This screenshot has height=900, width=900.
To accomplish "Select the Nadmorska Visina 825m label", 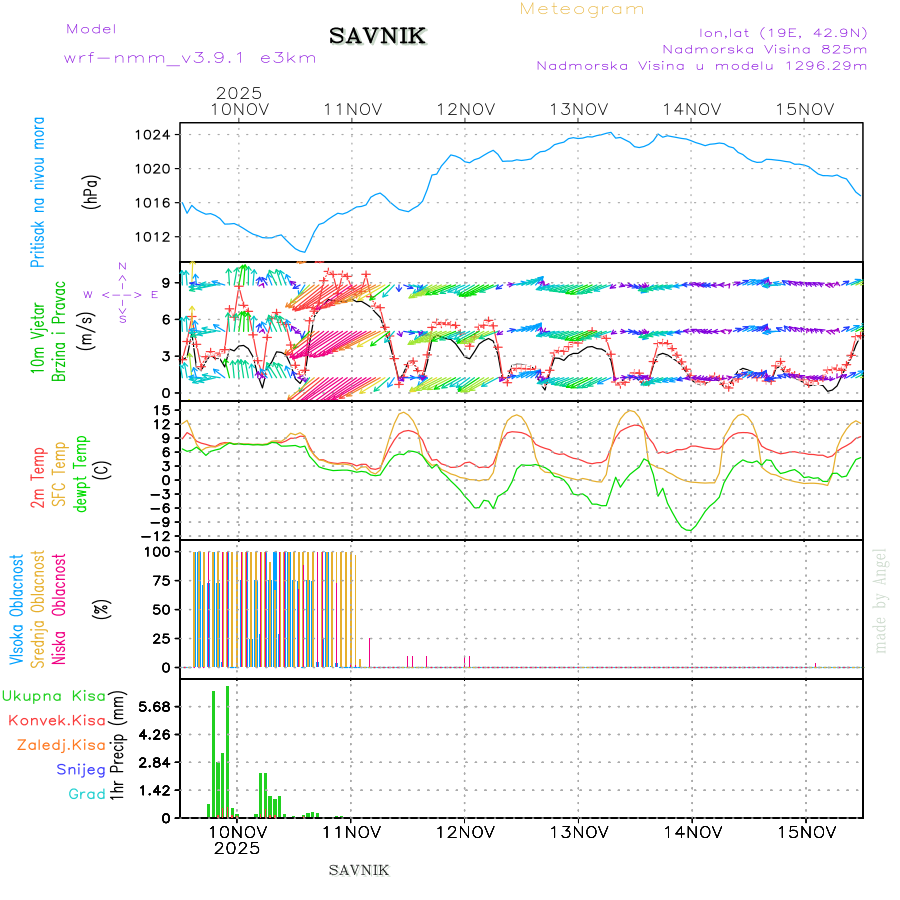I will tap(764, 48).
